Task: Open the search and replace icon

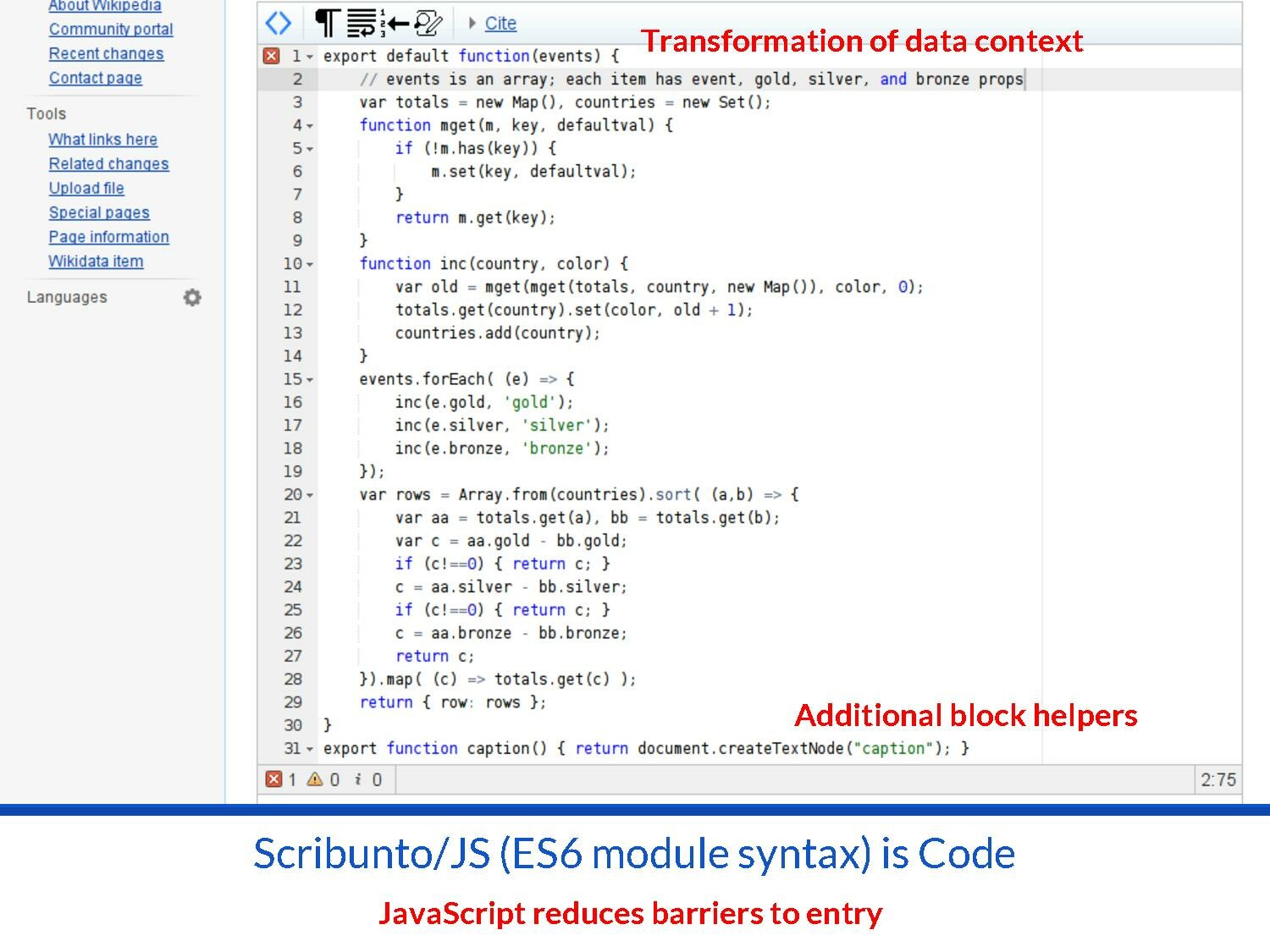Action: click(x=428, y=23)
